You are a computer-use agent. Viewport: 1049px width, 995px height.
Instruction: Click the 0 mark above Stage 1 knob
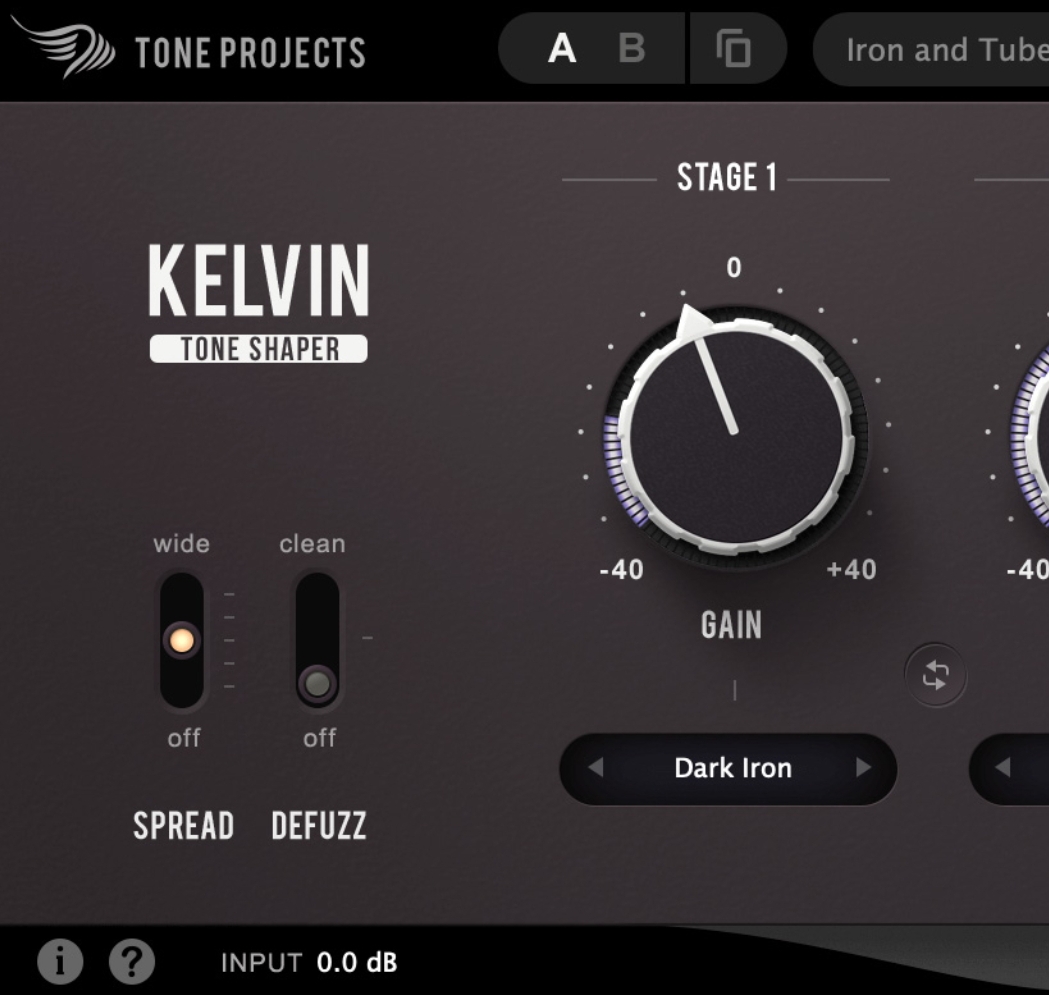(x=734, y=268)
